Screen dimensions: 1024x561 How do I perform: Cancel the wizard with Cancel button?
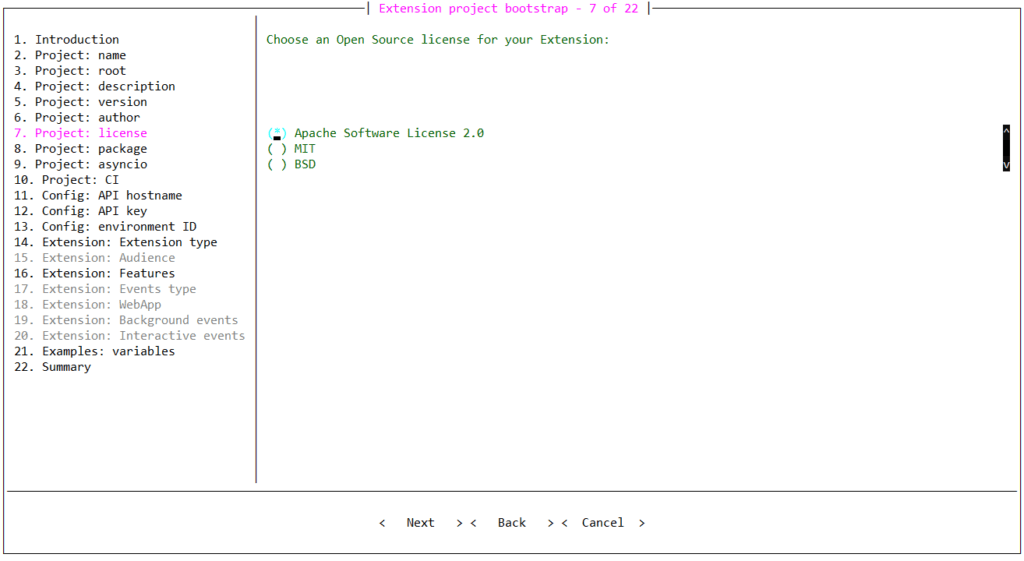[603, 522]
